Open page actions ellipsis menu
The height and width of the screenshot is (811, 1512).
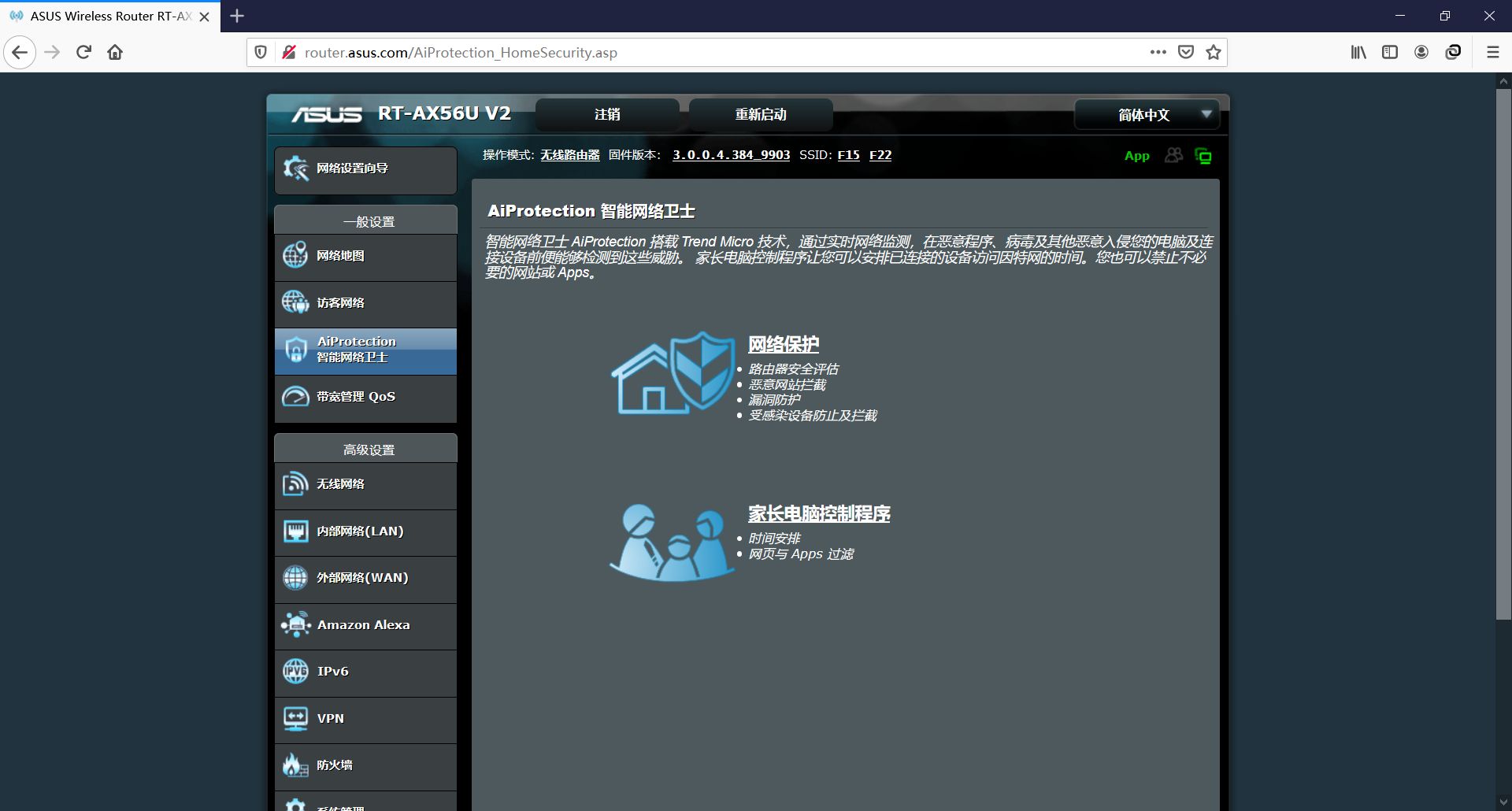coord(1158,52)
